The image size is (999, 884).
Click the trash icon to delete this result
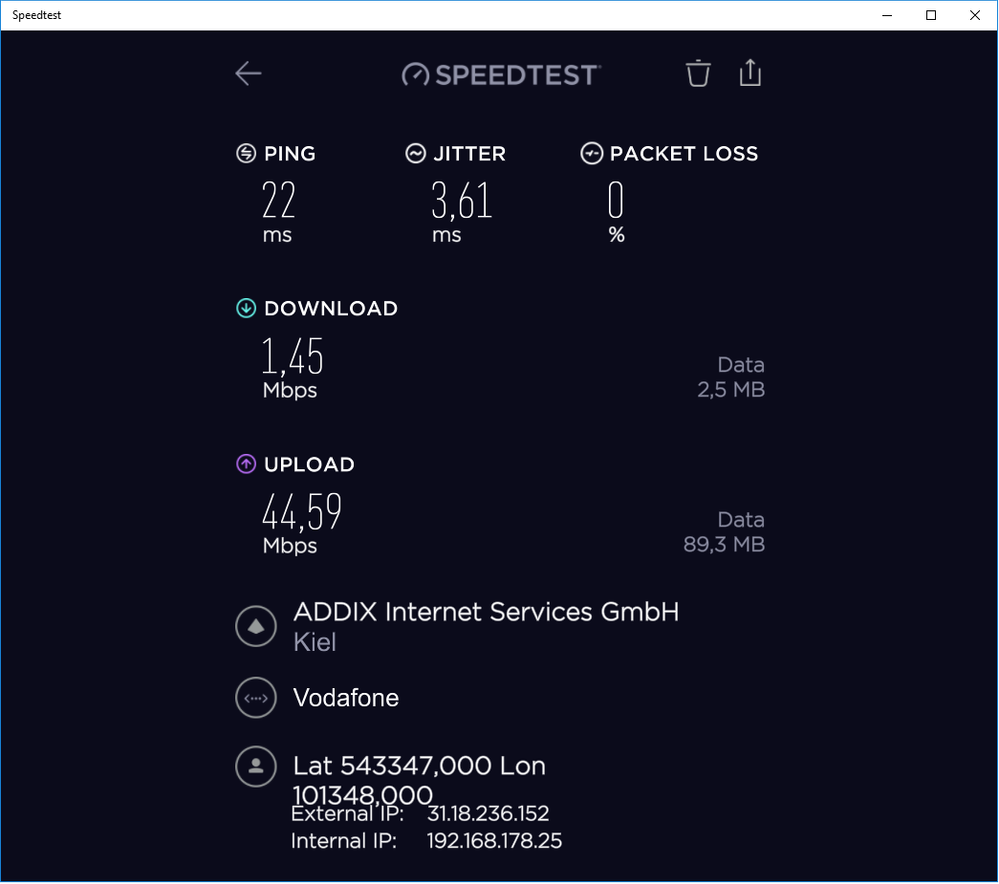(698, 73)
